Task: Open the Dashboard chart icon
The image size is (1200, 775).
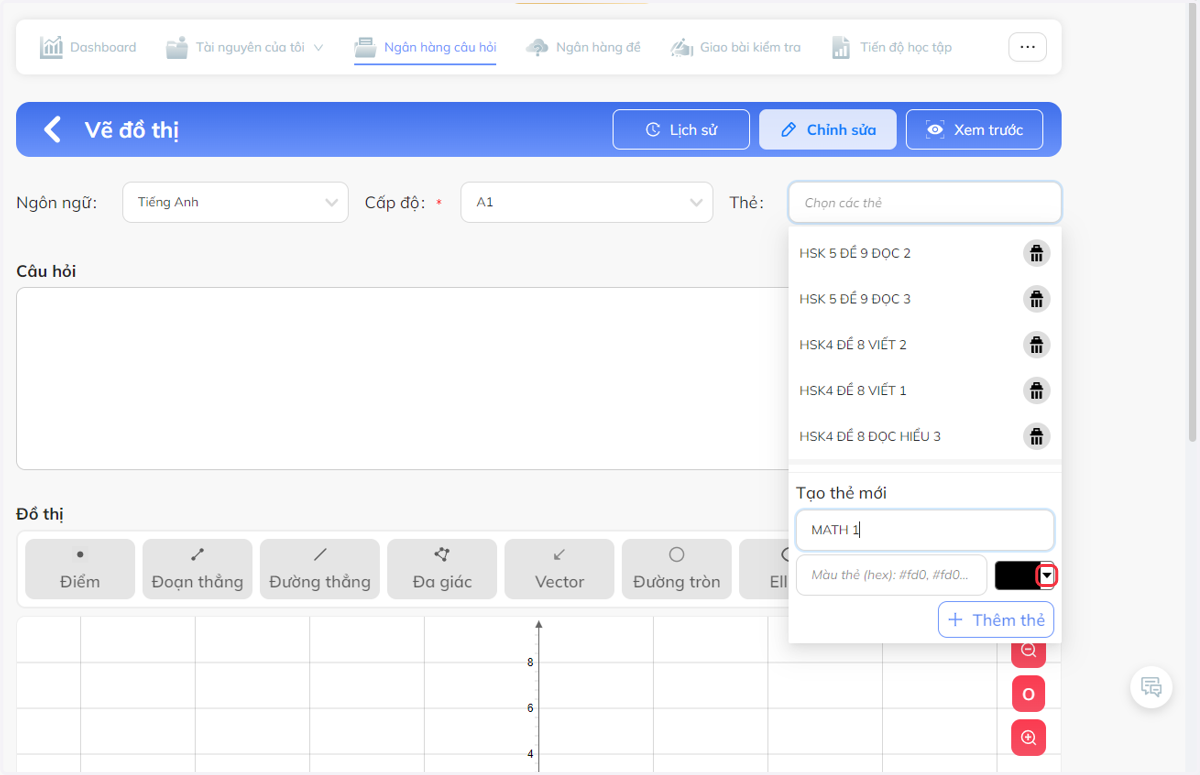Action: point(51,47)
